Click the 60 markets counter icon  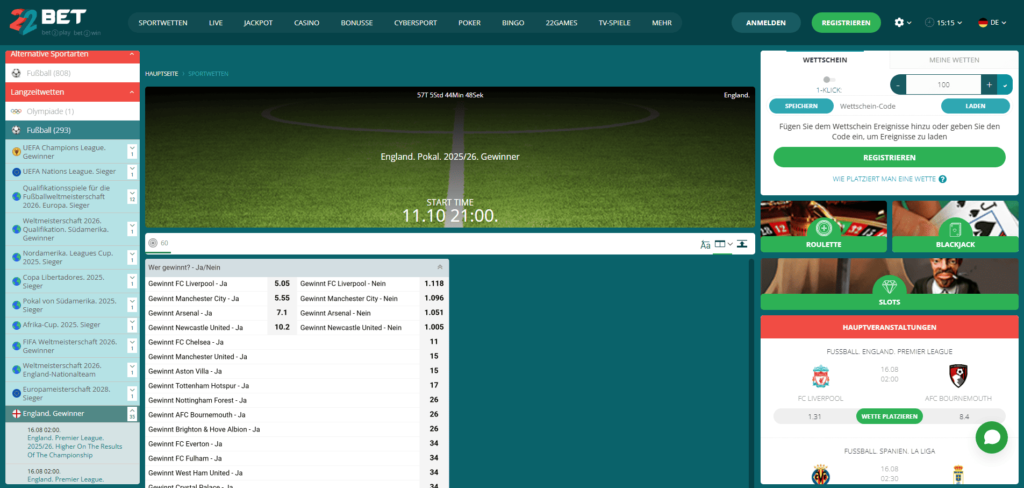[x=153, y=243]
